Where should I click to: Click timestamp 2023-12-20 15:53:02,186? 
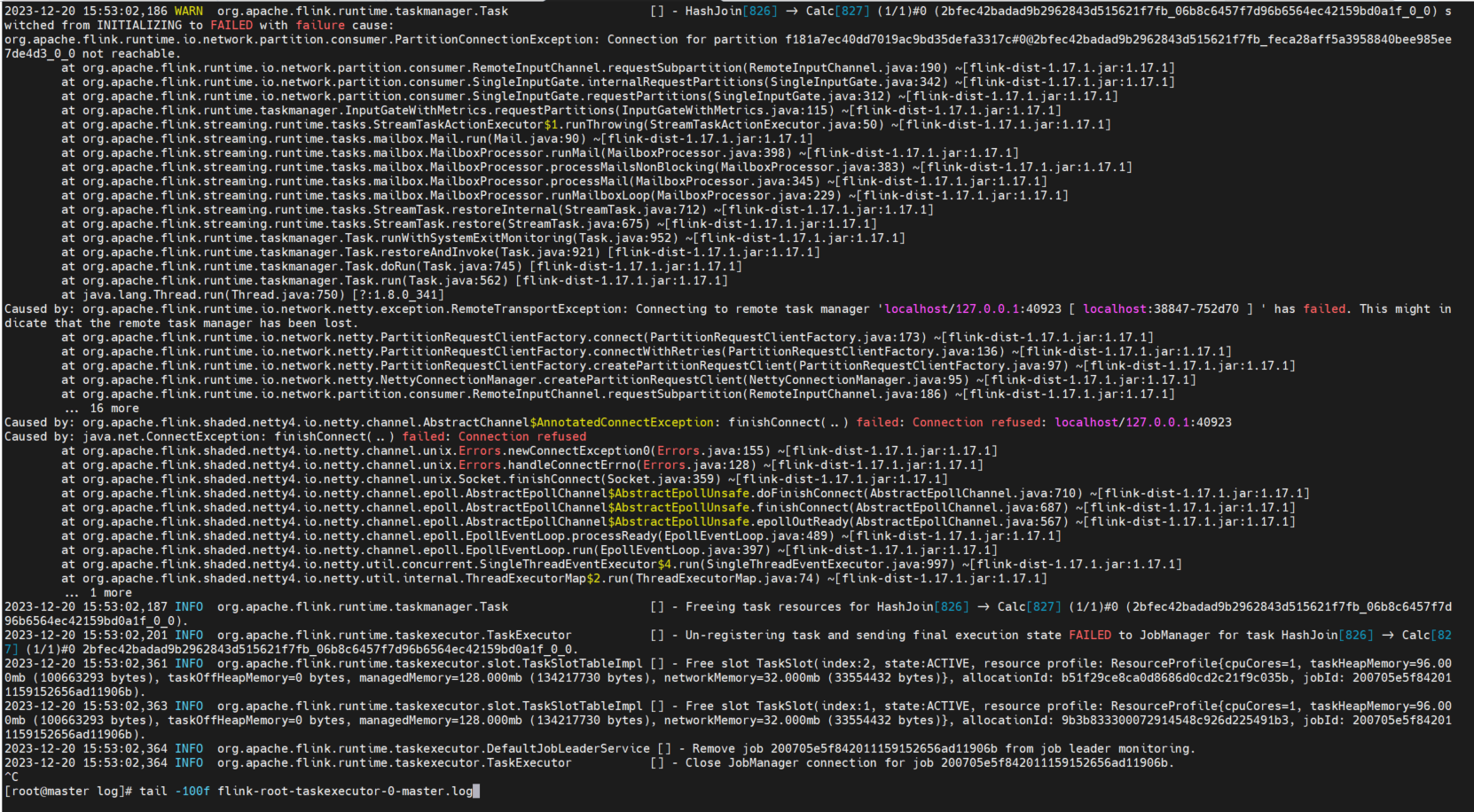(x=86, y=11)
